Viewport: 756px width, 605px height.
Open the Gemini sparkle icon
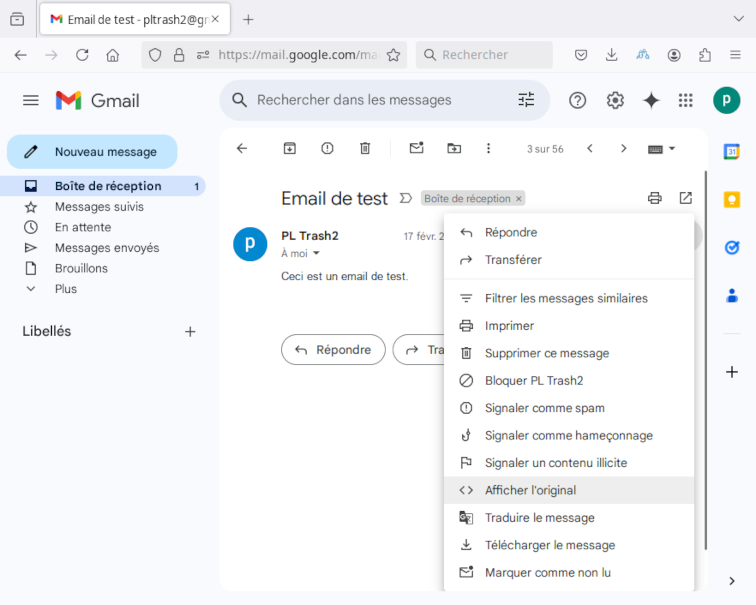click(x=651, y=100)
